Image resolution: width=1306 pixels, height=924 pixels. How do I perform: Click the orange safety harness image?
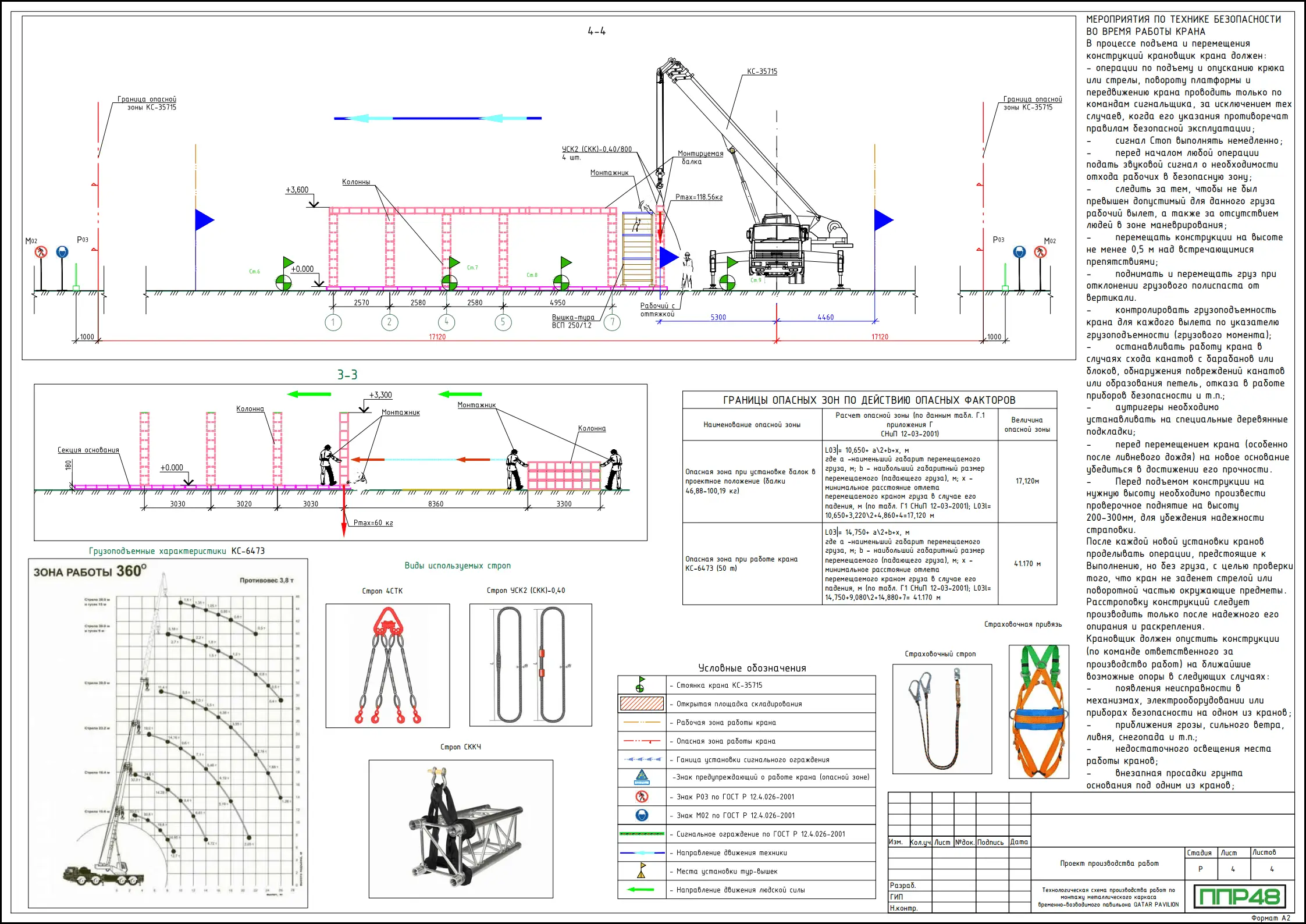[1039, 711]
